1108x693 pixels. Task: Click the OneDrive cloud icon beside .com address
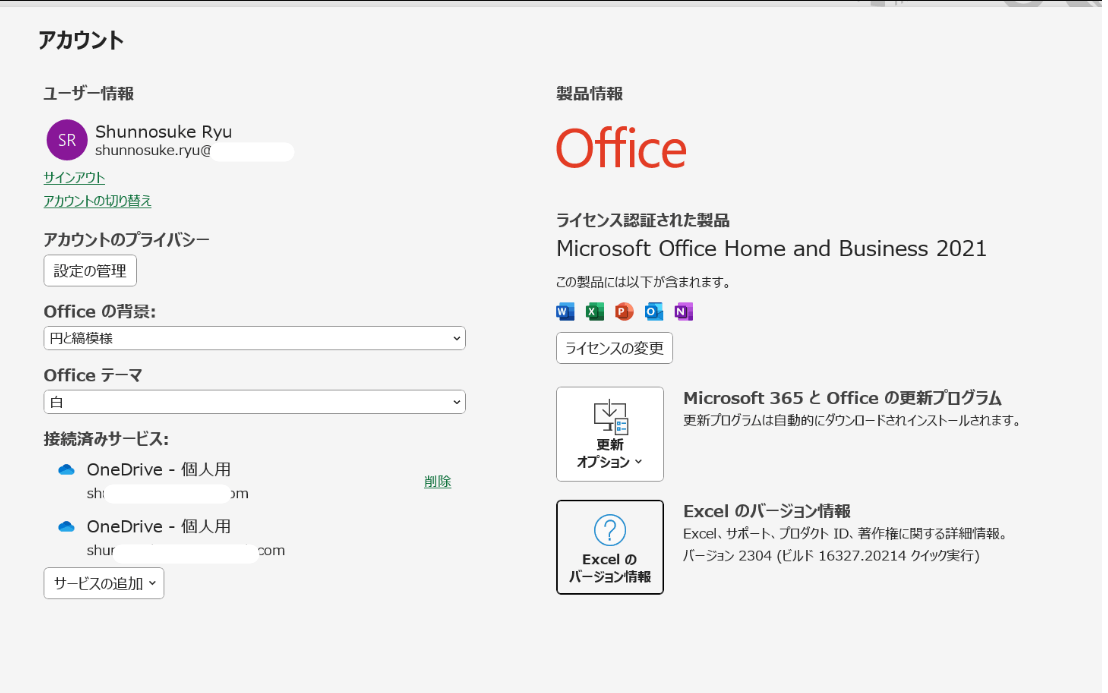(x=66, y=527)
